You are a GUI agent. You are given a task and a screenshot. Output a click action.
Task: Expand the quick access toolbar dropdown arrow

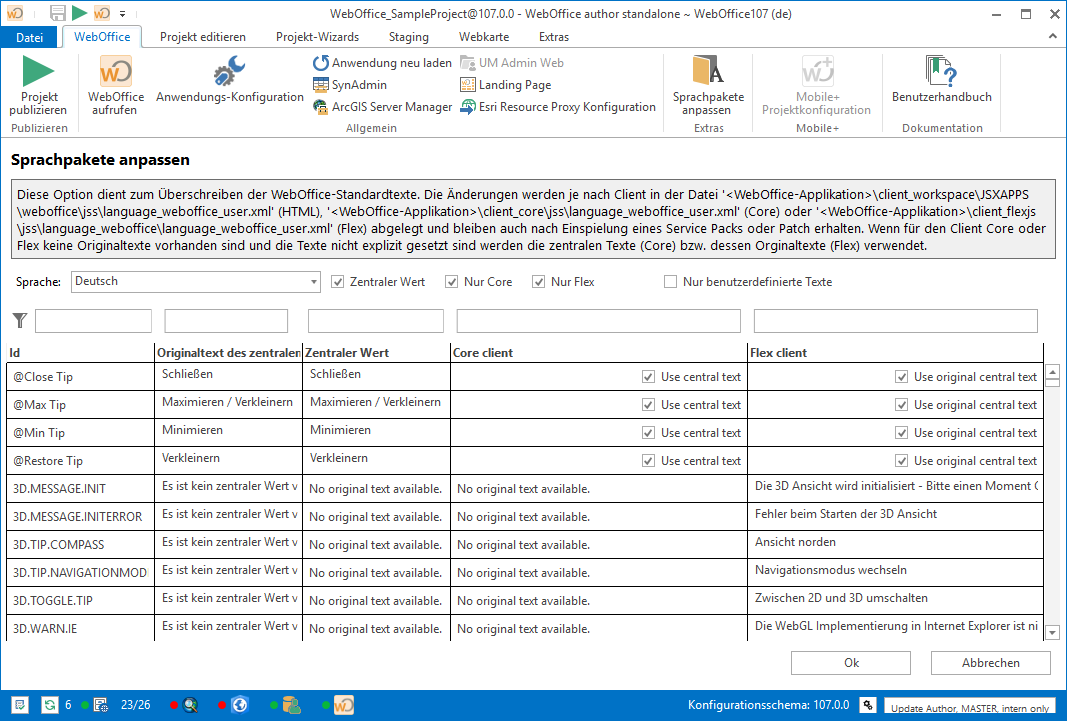pos(122,14)
